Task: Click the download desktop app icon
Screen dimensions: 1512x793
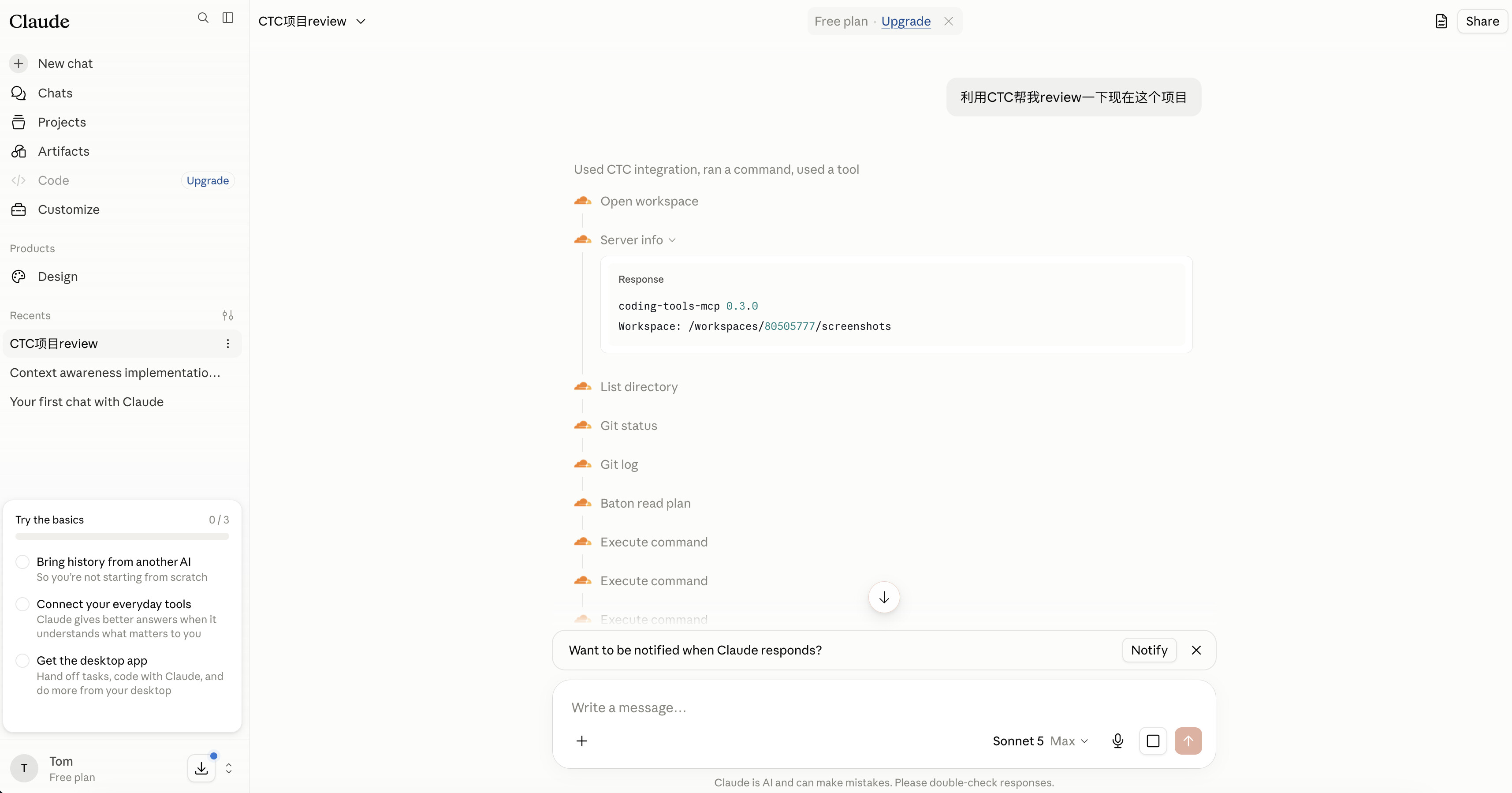Action: tap(201, 768)
